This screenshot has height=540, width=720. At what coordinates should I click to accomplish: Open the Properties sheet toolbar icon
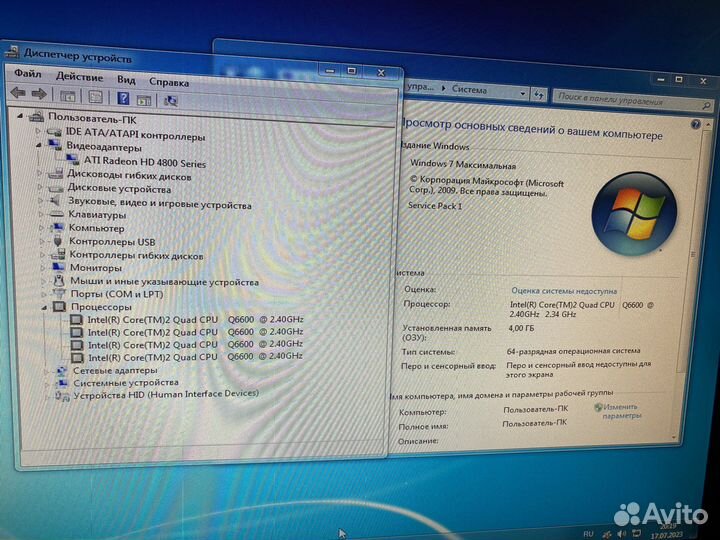95,97
